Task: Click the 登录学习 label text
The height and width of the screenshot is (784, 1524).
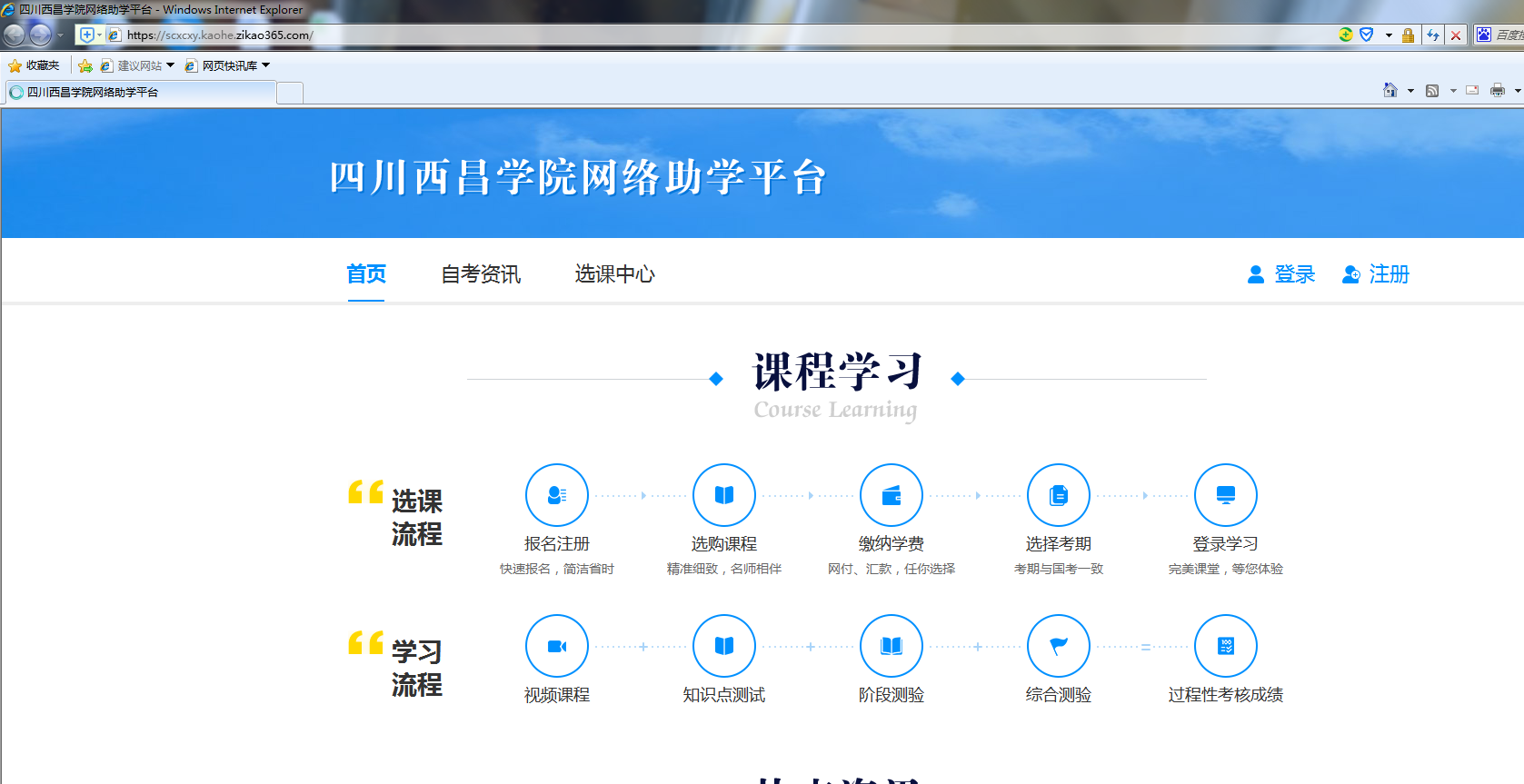Action: 1226,544
